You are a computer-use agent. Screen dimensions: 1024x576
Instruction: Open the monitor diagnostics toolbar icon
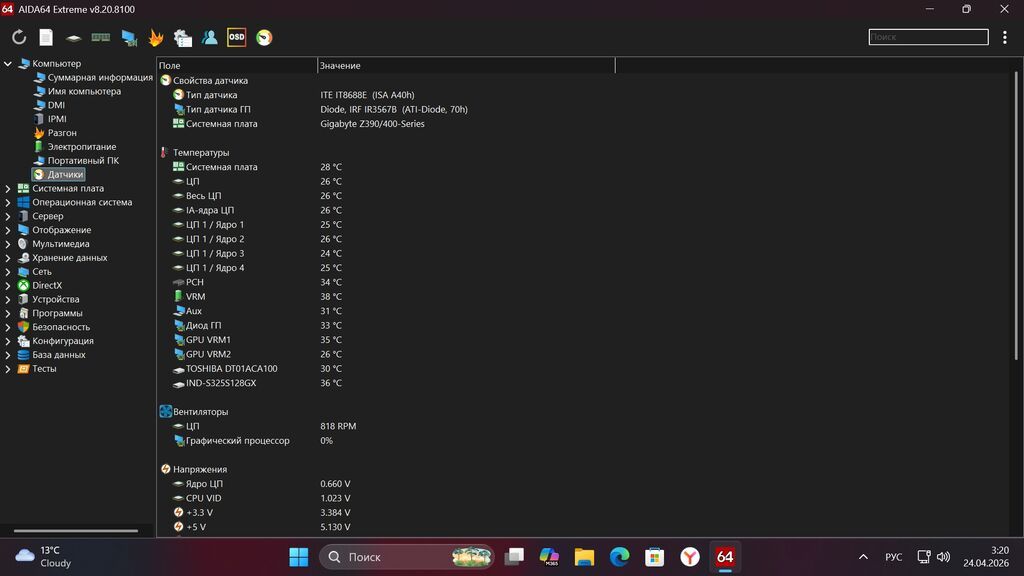[129, 38]
